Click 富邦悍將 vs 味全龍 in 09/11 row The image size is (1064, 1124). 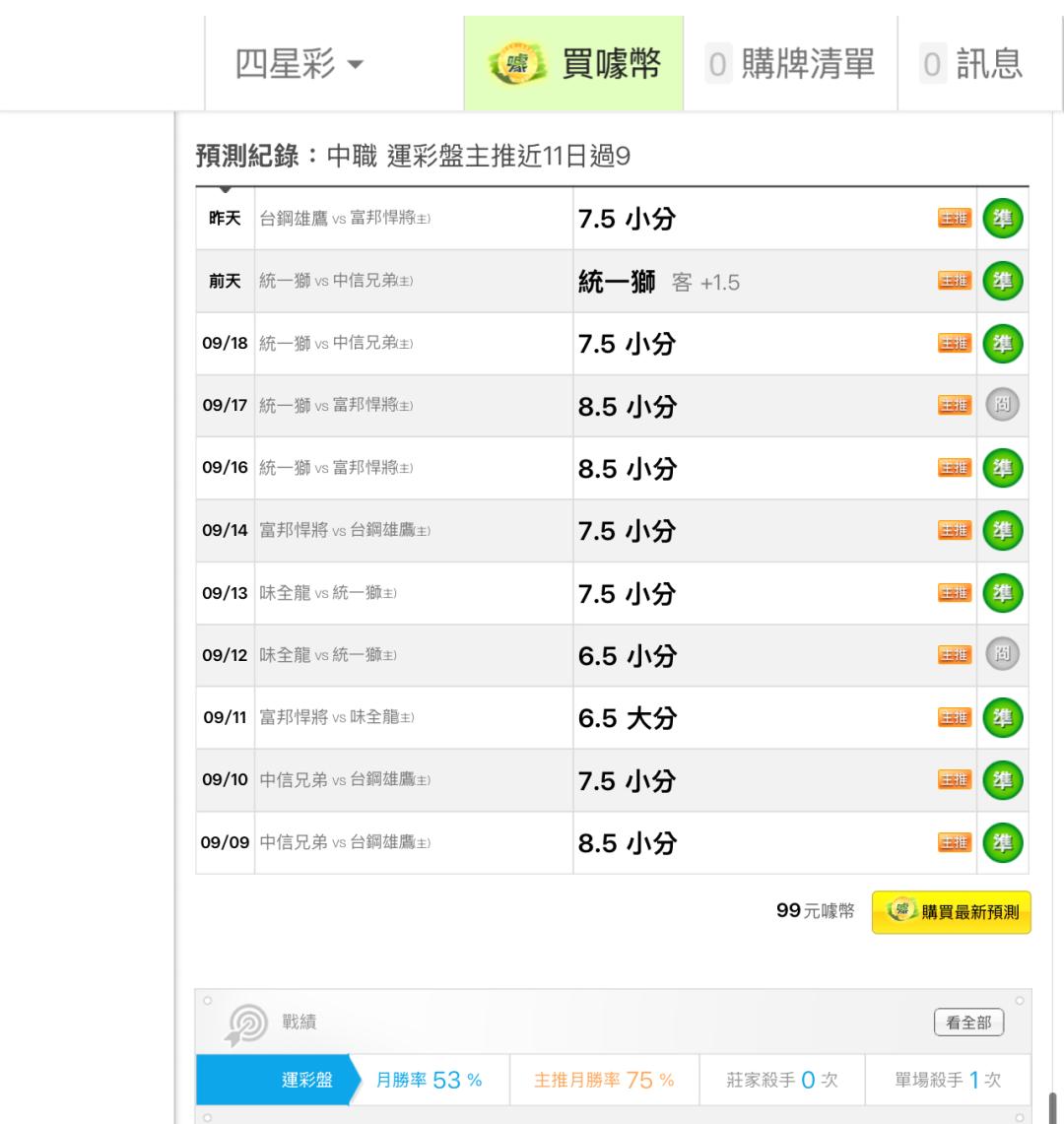coord(336,717)
